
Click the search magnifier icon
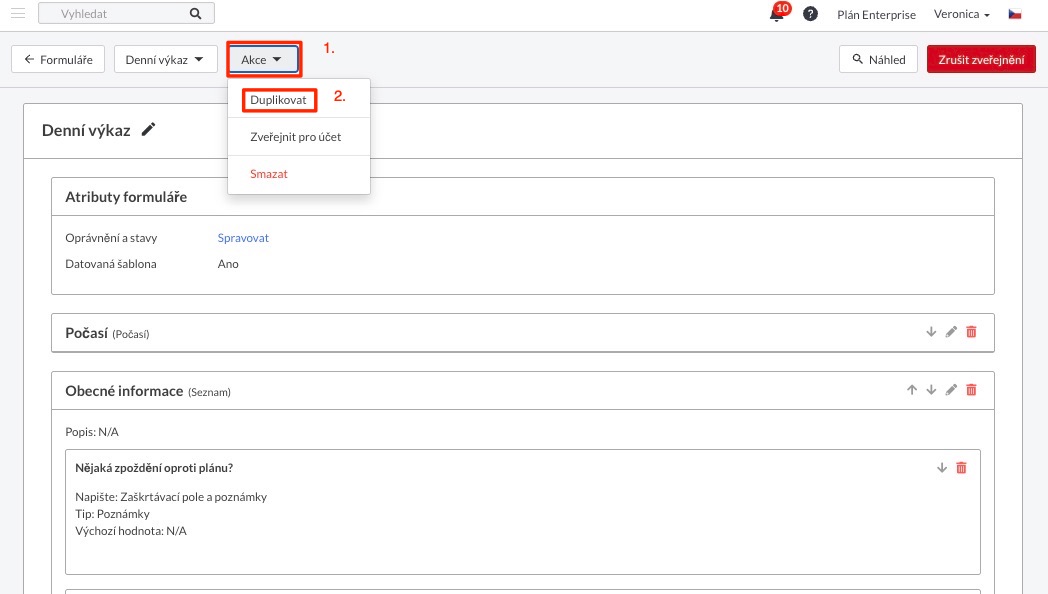tap(195, 13)
